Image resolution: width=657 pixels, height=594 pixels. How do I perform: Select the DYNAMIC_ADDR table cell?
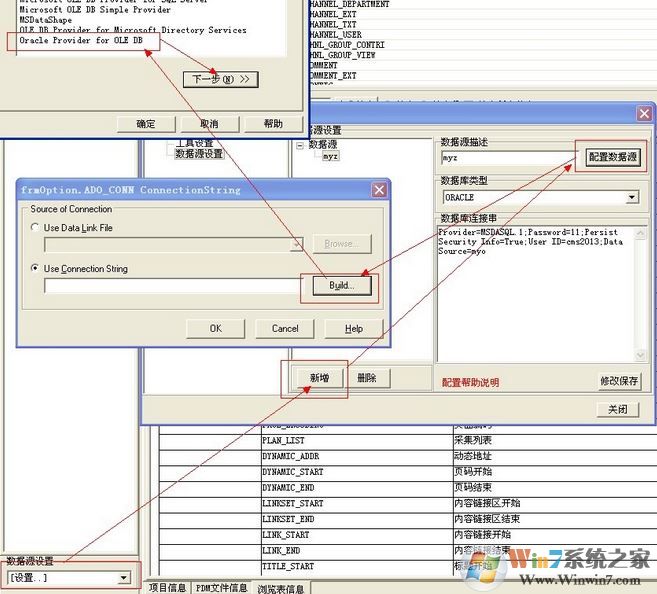[356, 456]
